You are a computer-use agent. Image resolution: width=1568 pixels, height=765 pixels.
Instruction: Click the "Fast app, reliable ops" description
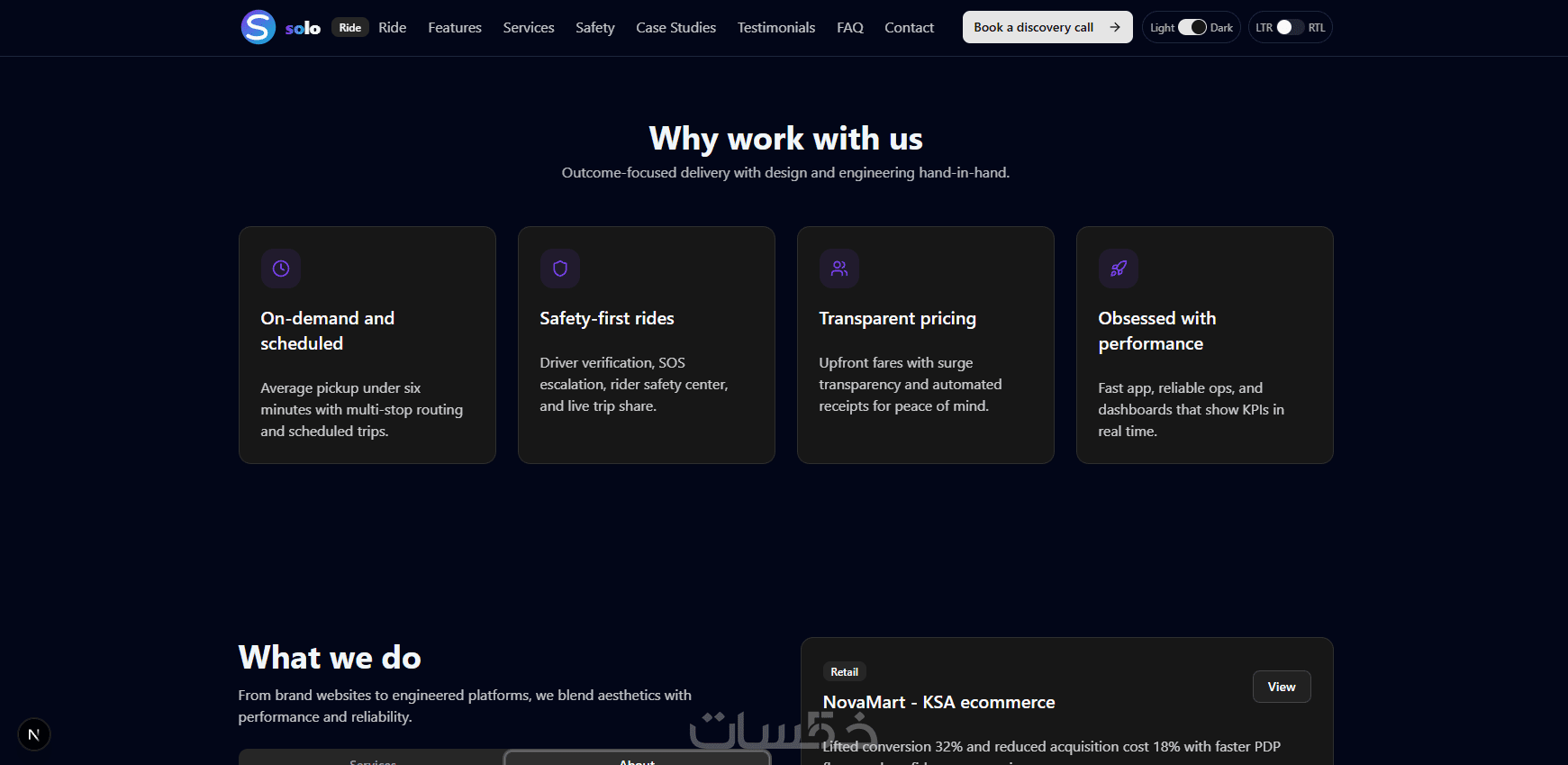(1192, 409)
